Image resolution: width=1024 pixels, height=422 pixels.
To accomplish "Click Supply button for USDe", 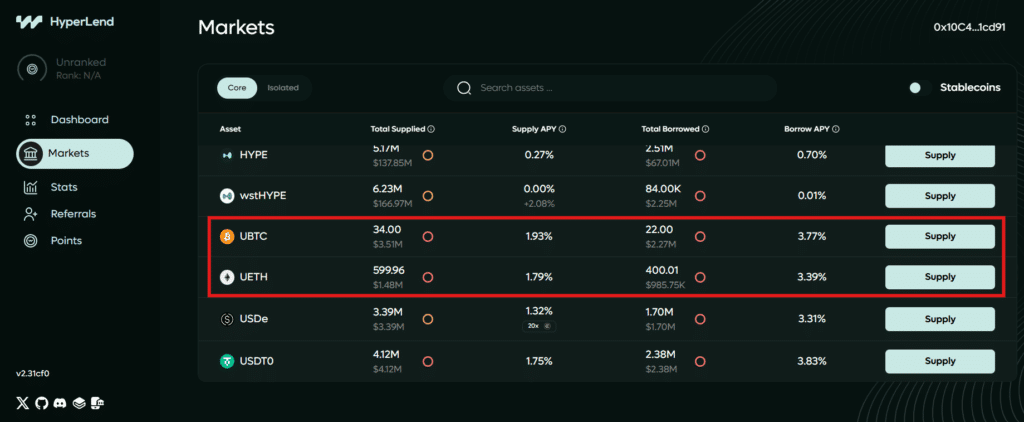I will (940, 319).
